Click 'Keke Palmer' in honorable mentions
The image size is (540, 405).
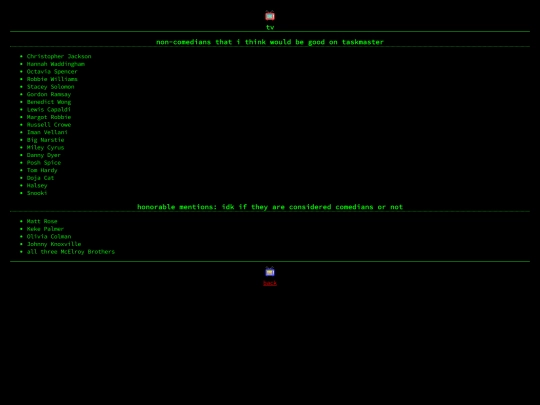coord(45,229)
